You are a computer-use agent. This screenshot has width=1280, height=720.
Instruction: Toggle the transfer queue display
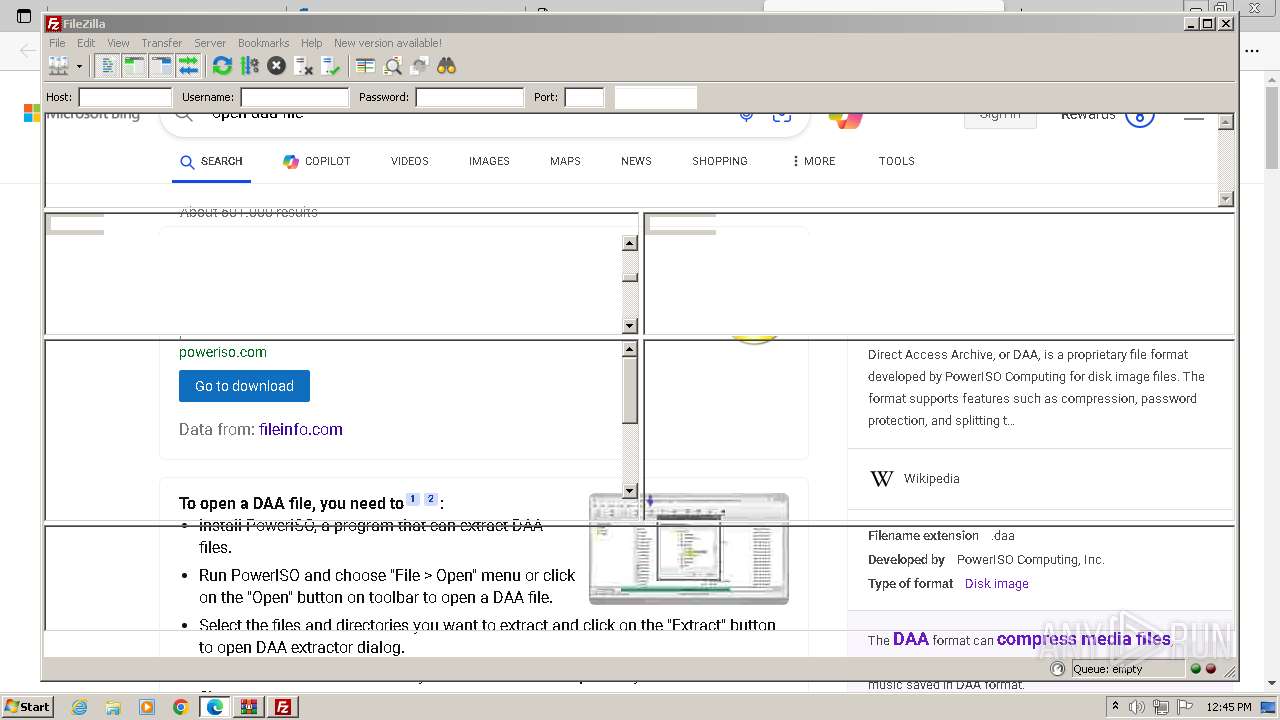pyautogui.click(x=189, y=66)
